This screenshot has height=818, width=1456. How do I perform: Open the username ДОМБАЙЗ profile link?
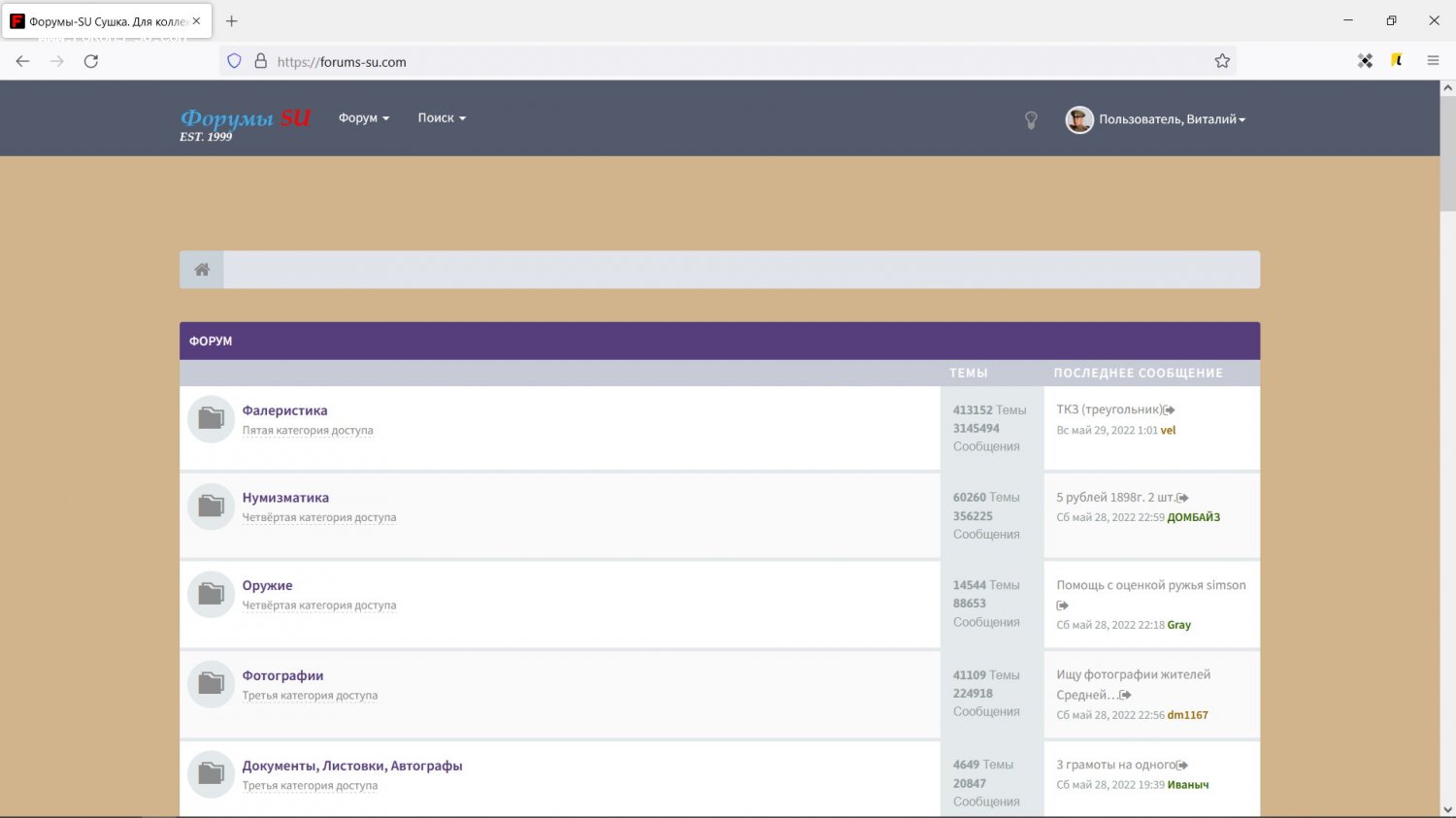(x=1193, y=517)
